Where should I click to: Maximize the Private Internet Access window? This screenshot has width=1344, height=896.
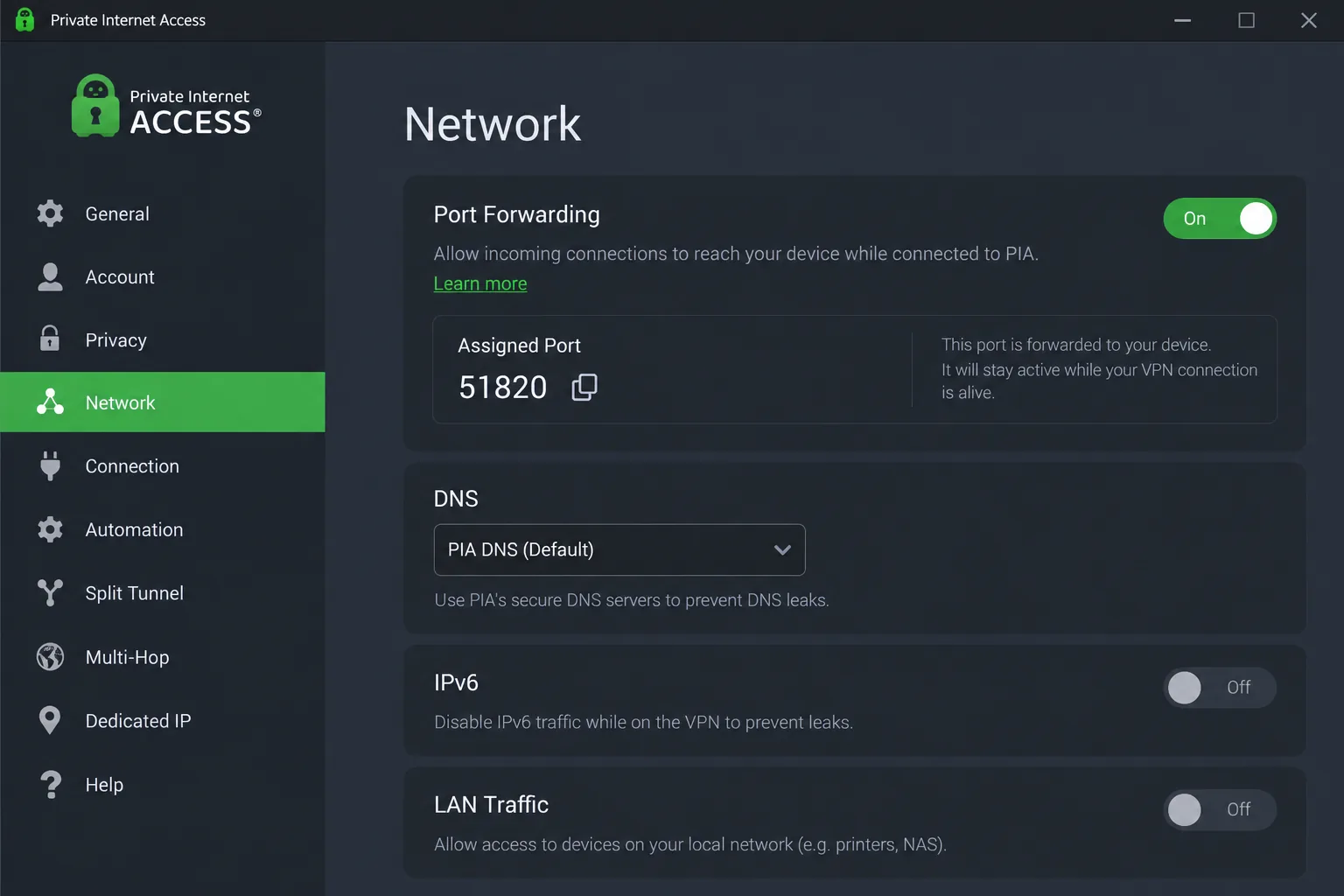pos(1246,20)
